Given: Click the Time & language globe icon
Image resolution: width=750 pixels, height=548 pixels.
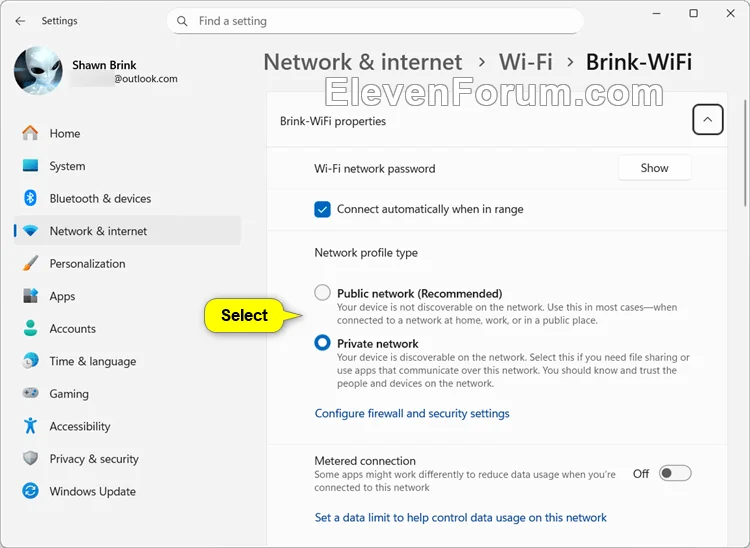Looking at the screenshot, I should point(30,361).
